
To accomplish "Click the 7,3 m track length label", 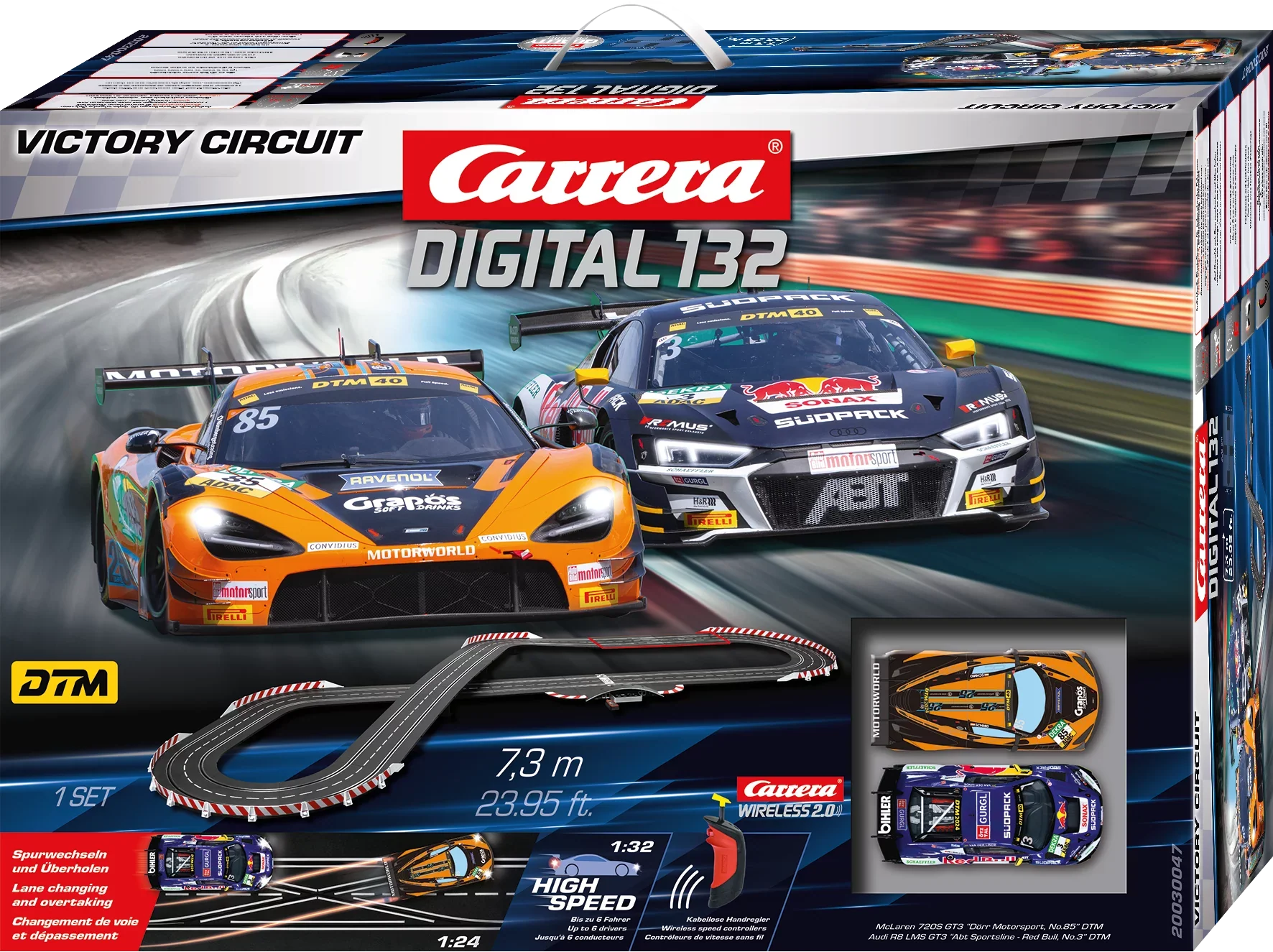I will pyautogui.click(x=539, y=763).
